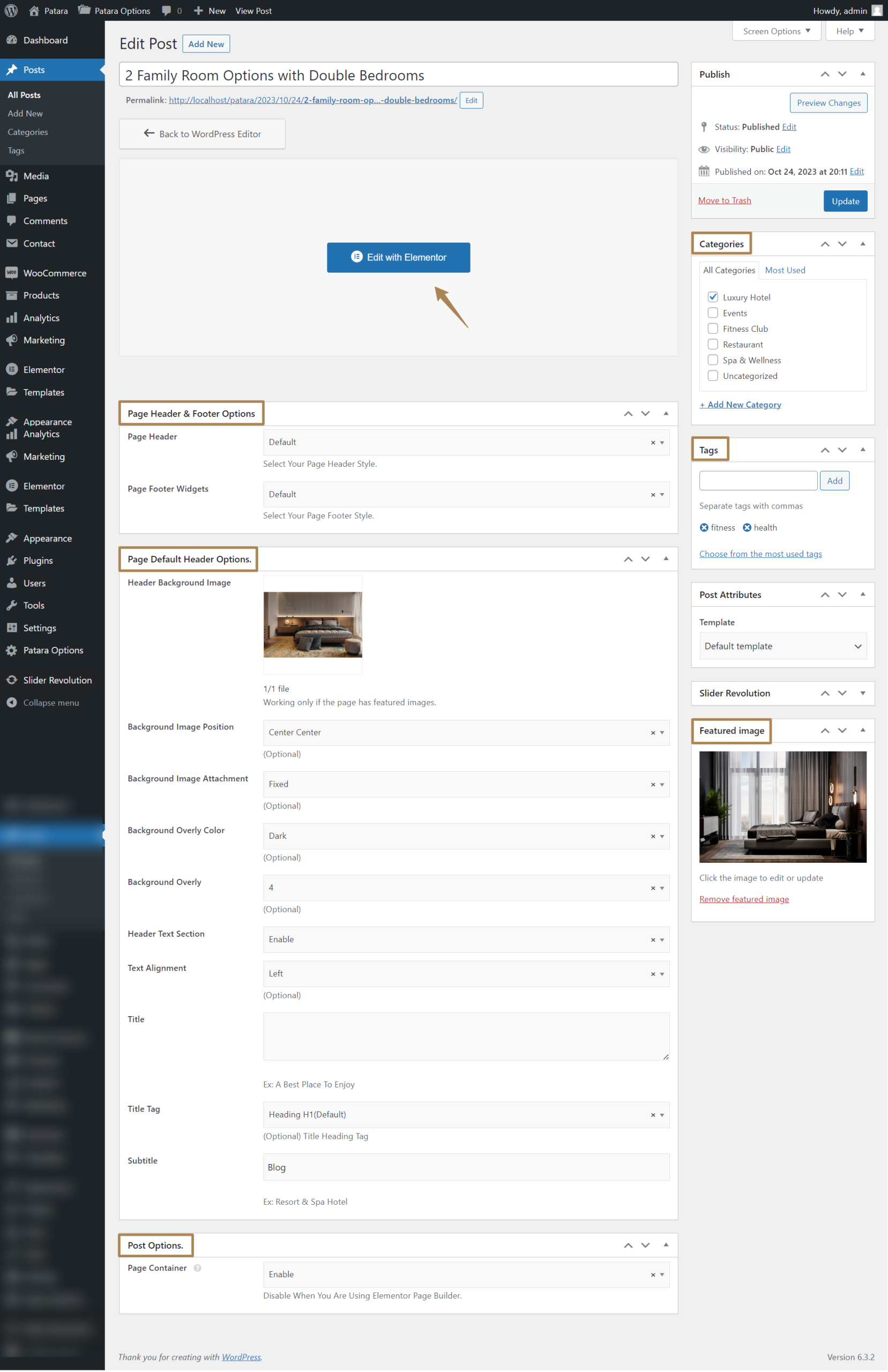This screenshot has height=1372, width=888.
Task: Check the Fitness Club category
Action: 713,328
